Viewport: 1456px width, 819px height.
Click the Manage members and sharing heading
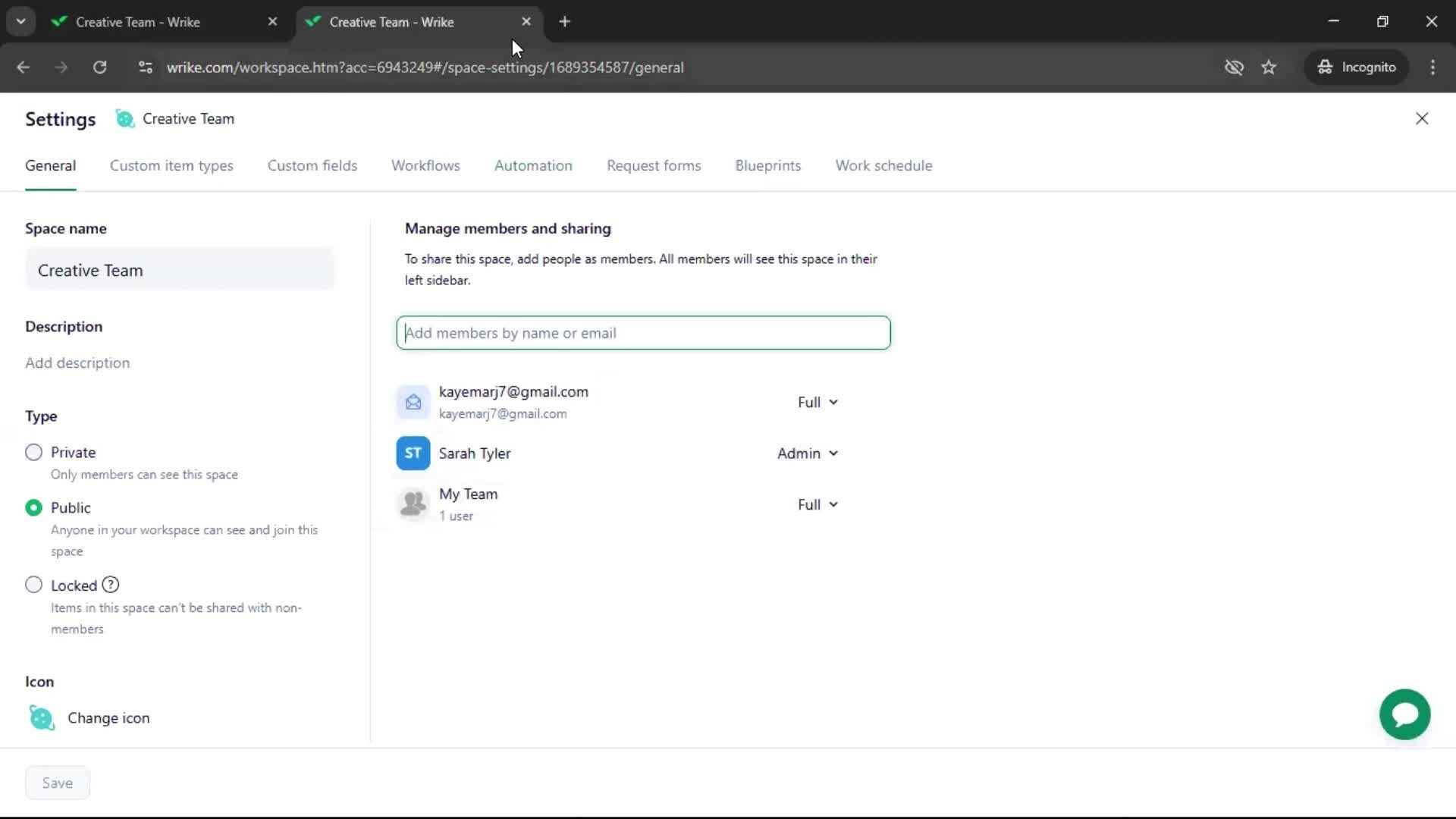(507, 229)
